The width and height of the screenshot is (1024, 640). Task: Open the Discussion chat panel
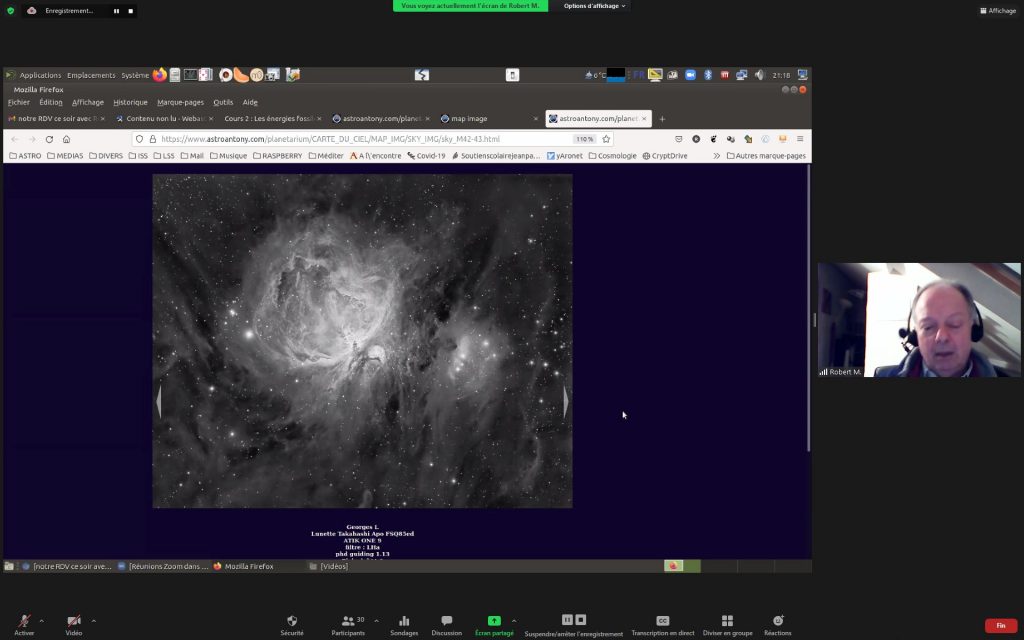[447, 624]
